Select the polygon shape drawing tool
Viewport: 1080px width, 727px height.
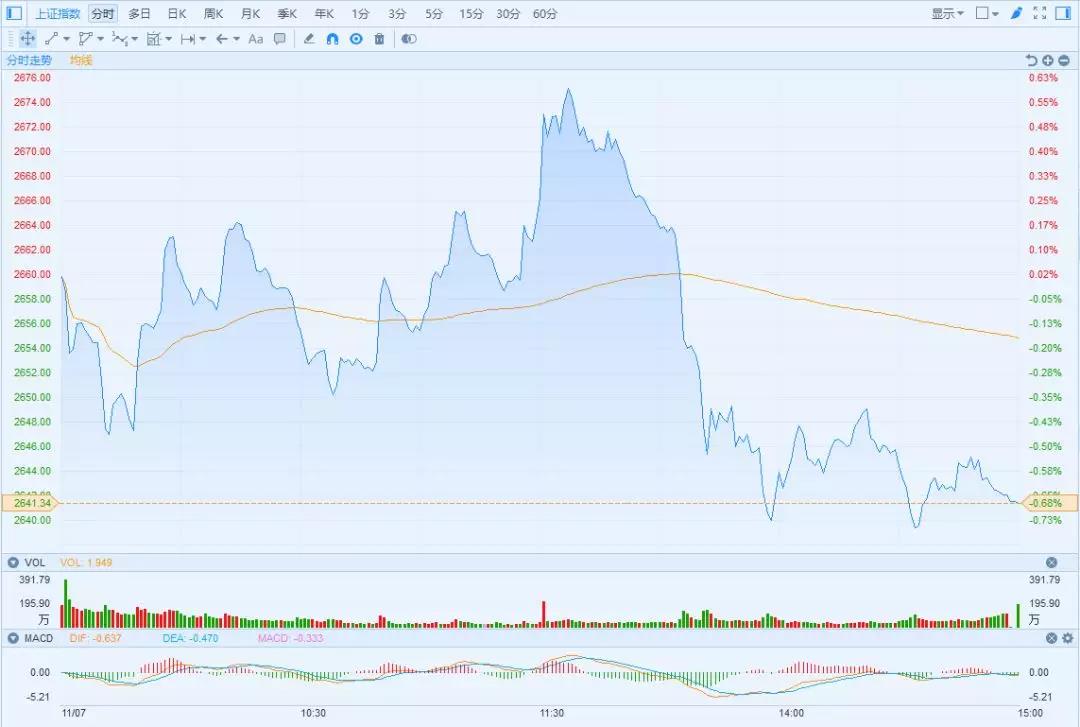(x=85, y=39)
